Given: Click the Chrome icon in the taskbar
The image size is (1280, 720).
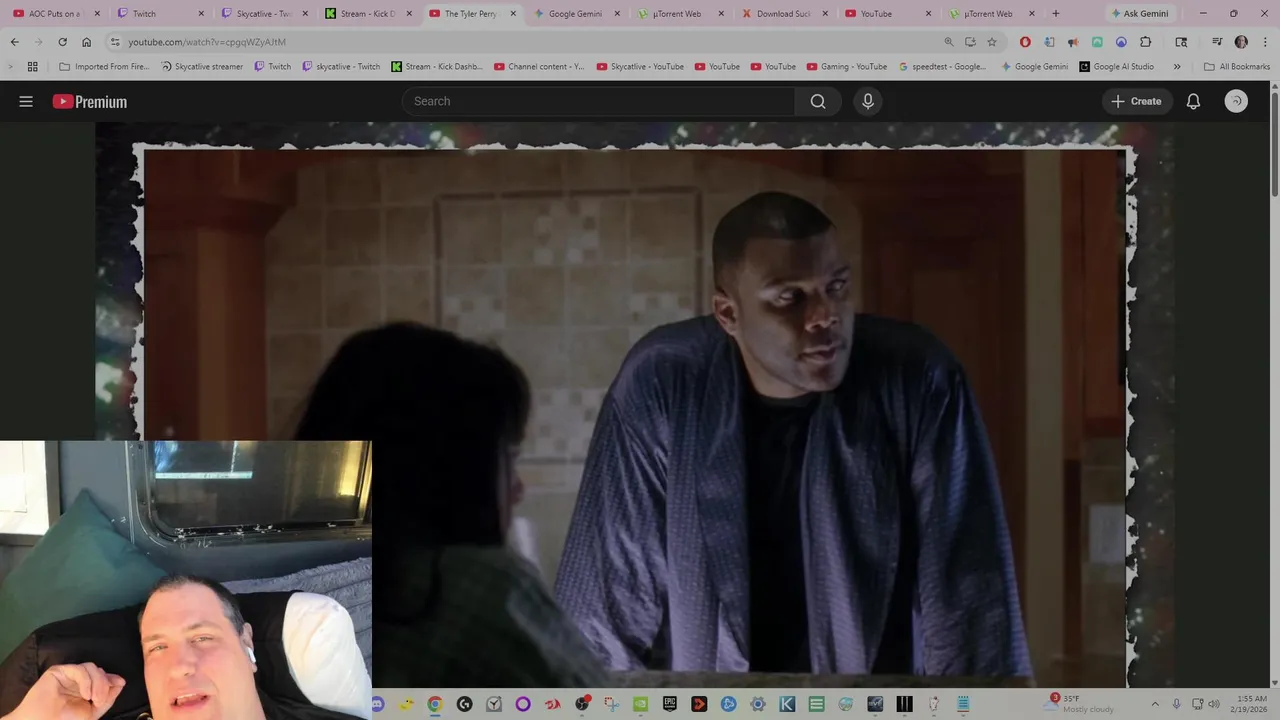Looking at the screenshot, I should click(x=435, y=704).
